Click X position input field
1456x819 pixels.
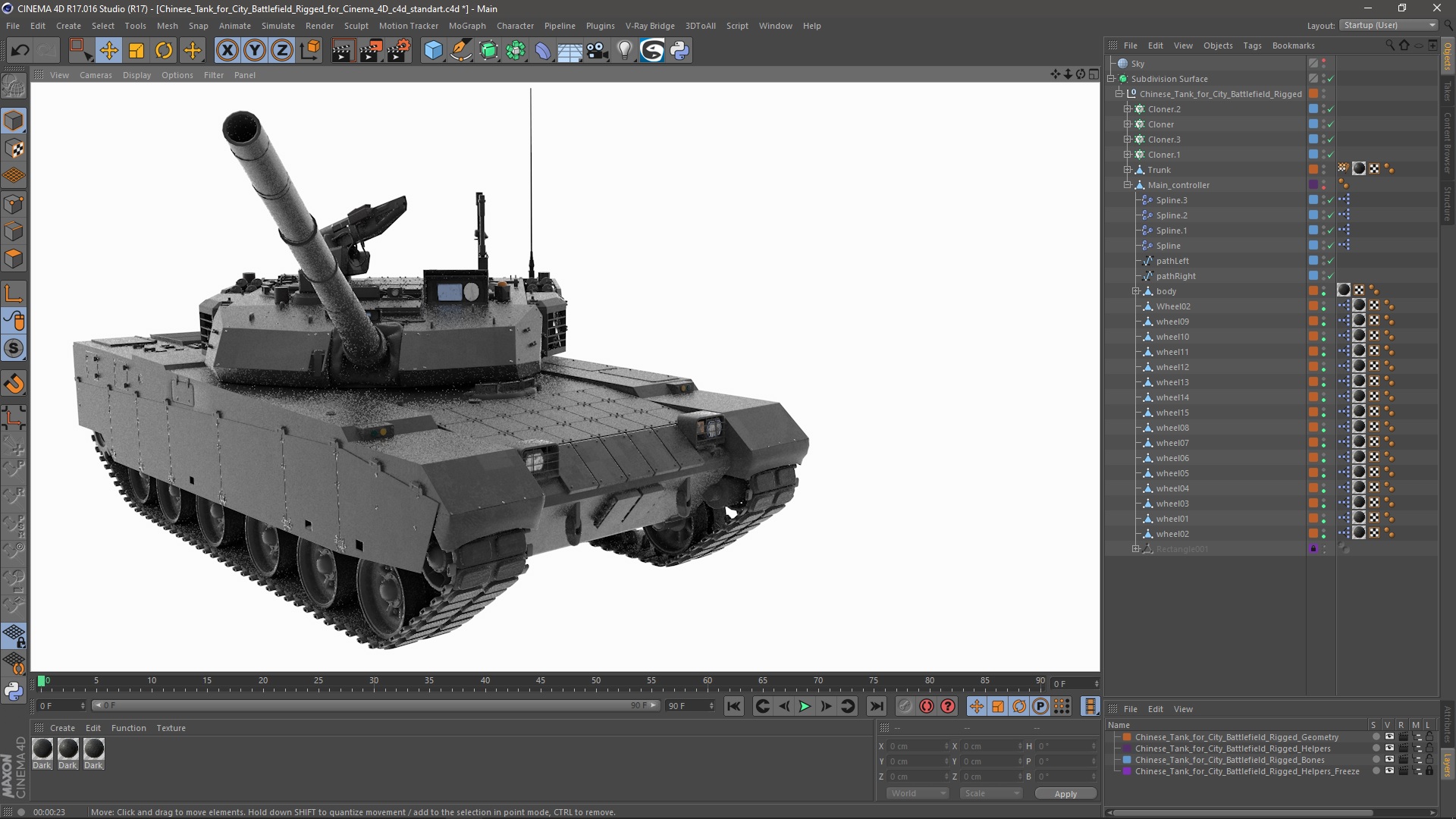point(918,746)
